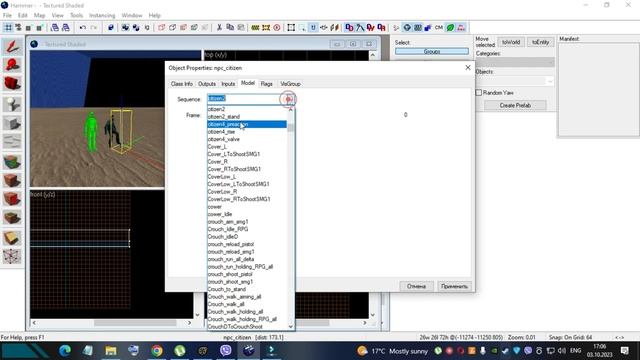Click the larger grid size icon
Screen dimensions: 640x360
click(39, 28)
